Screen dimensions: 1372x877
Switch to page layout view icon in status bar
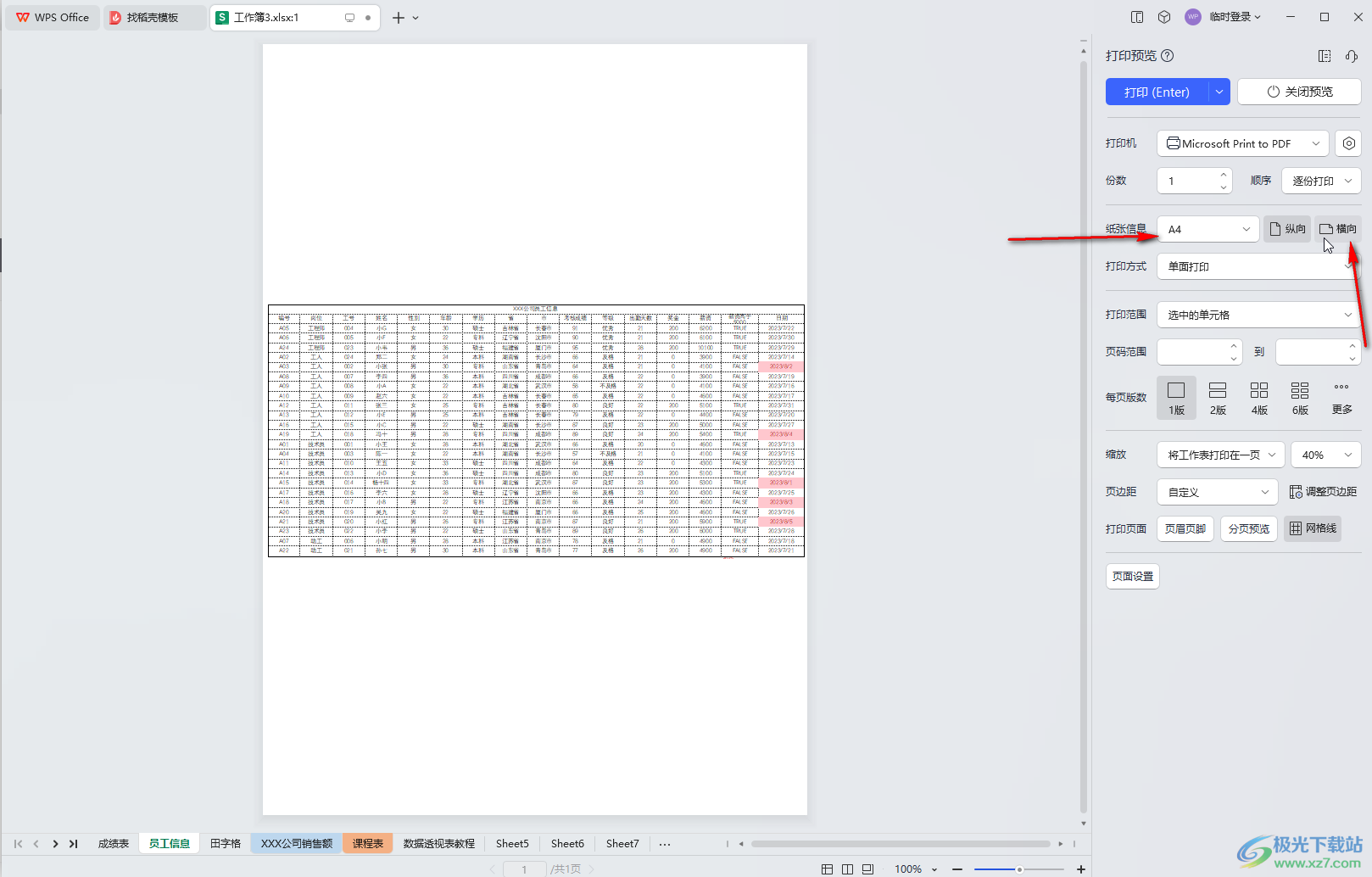[847, 869]
